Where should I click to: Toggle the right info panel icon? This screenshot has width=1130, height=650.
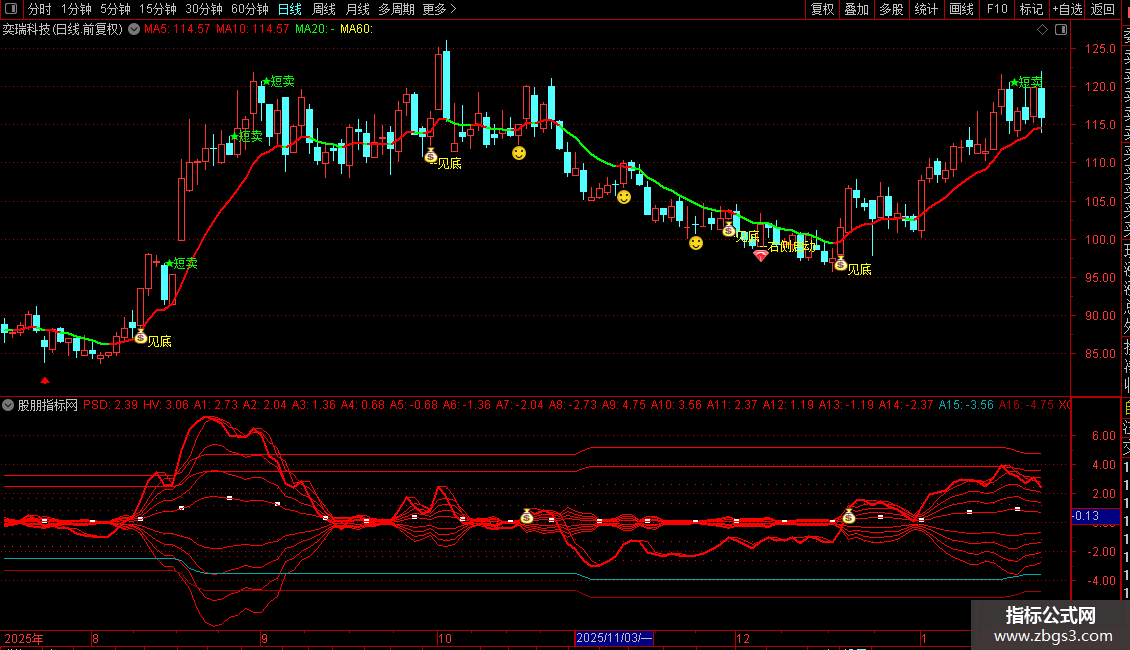pyautogui.click(x=1061, y=30)
